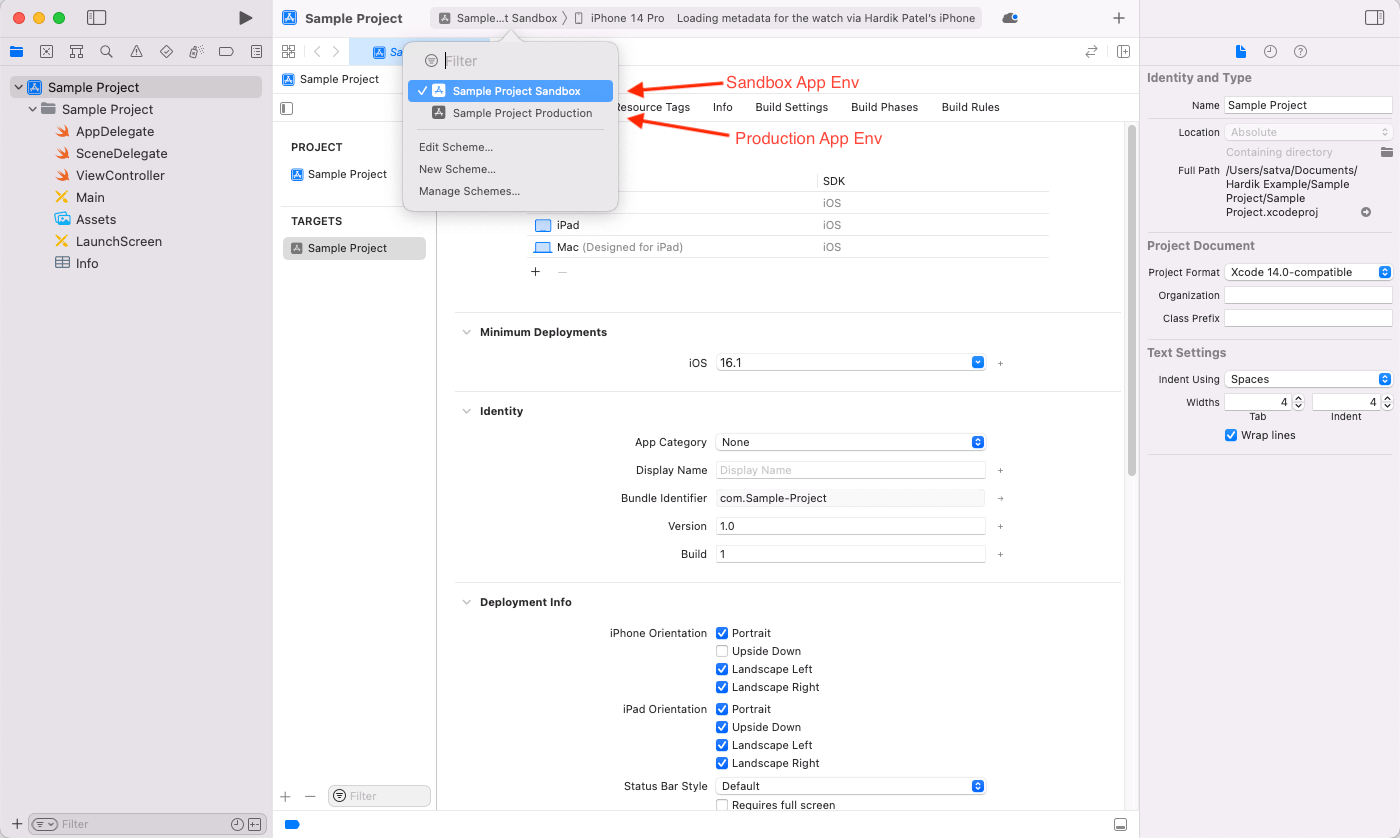Choose Edit Scheme… from the menu

point(456,147)
